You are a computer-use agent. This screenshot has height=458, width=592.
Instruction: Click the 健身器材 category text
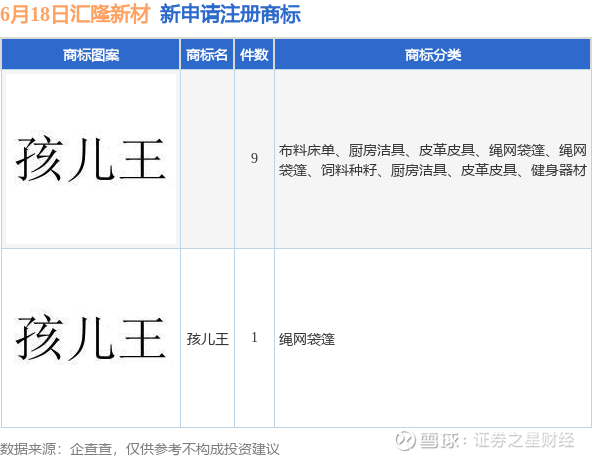559,170
